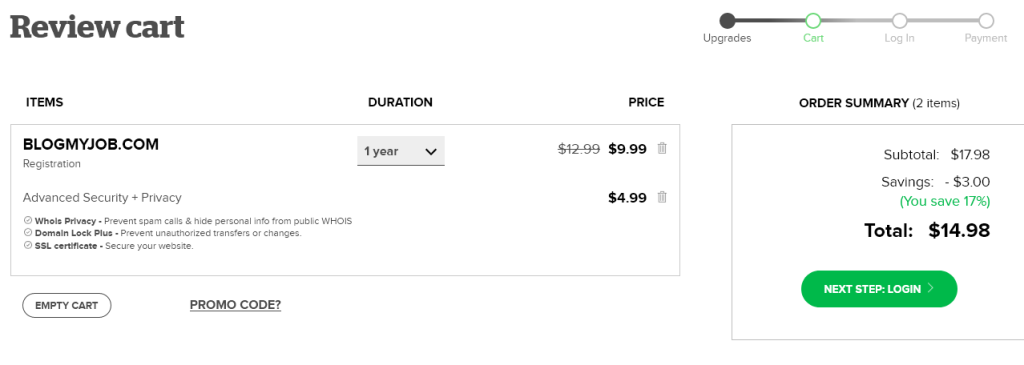Click the Domain Lock Plus checkmark icon
This screenshot has width=1024, height=365.
(x=27, y=232)
